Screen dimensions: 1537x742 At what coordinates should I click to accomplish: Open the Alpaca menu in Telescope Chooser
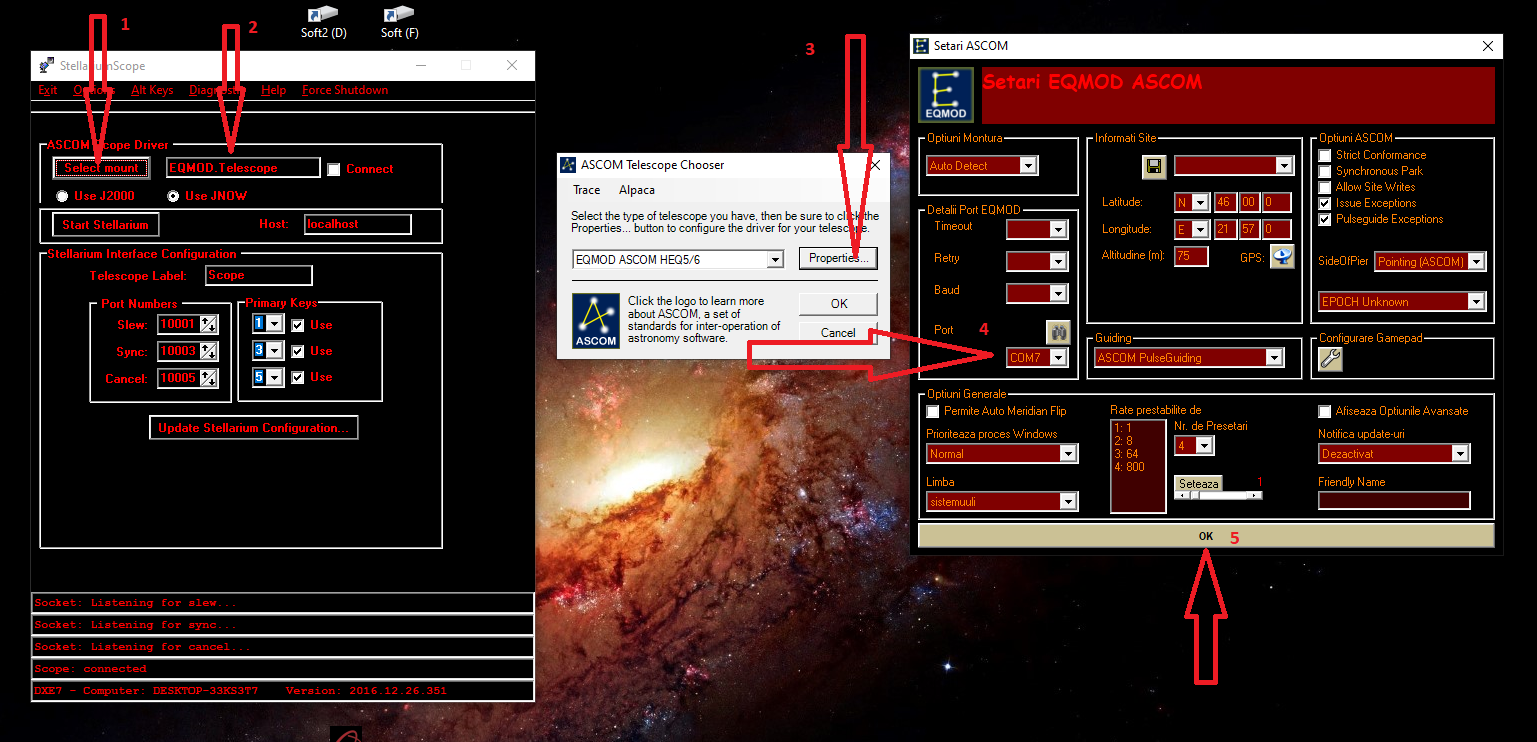637,190
